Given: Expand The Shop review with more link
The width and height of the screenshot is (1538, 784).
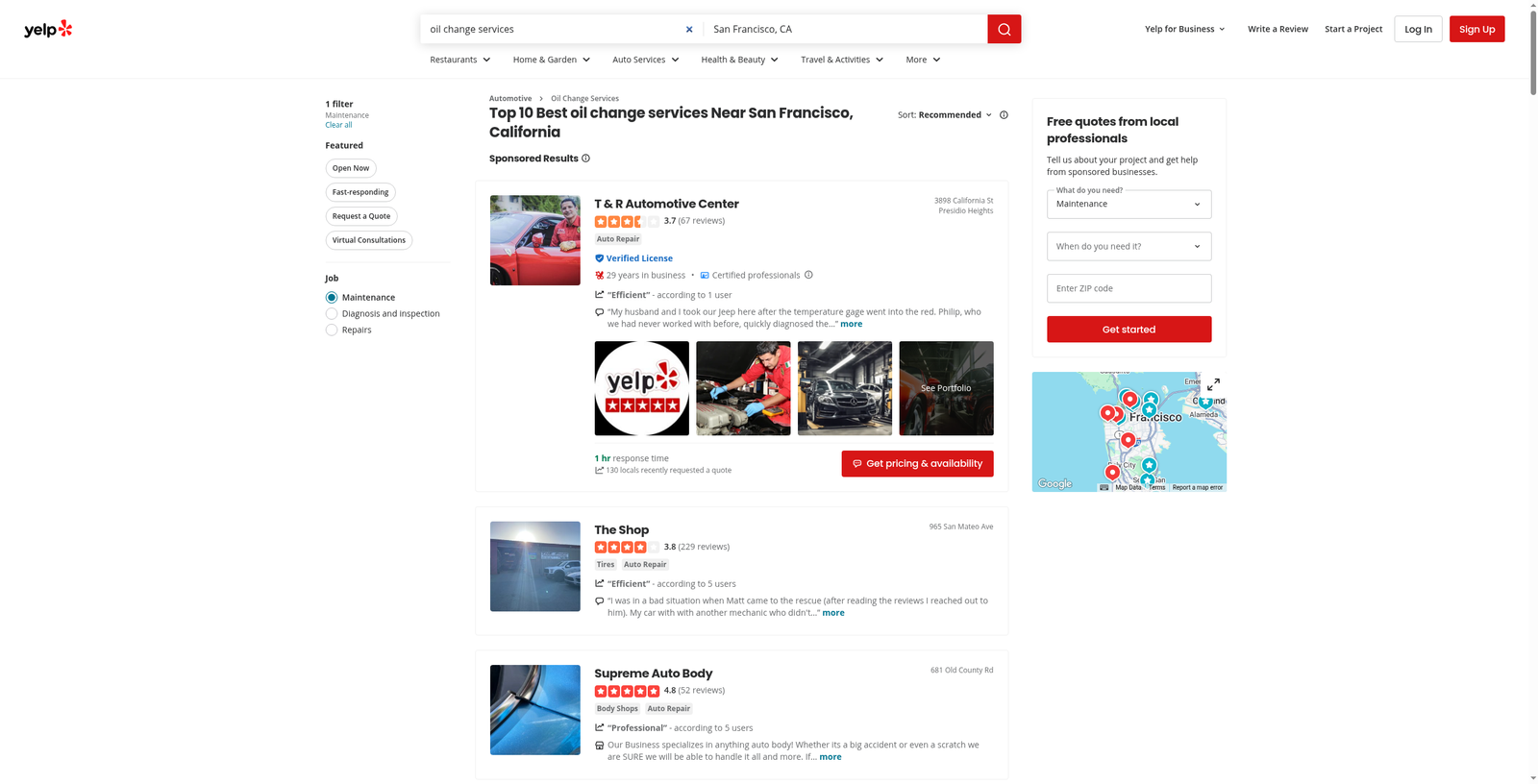Looking at the screenshot, I should pos(833,612).
